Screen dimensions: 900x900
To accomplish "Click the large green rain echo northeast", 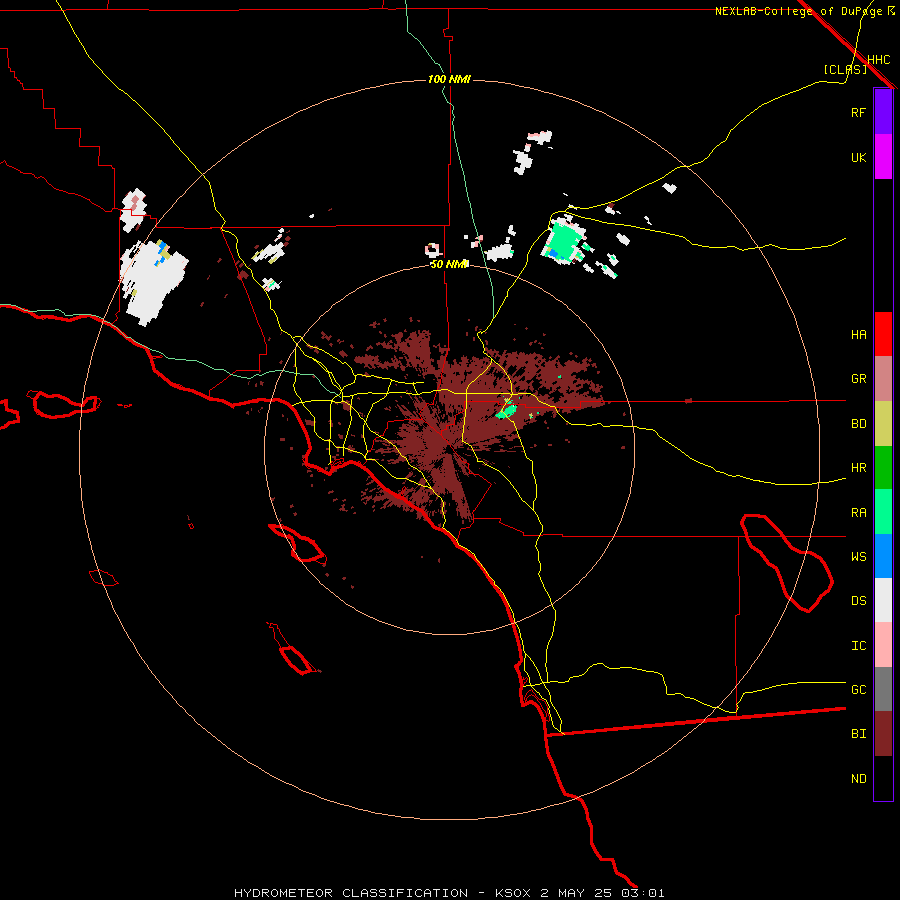I will click(x=564, y=241).
